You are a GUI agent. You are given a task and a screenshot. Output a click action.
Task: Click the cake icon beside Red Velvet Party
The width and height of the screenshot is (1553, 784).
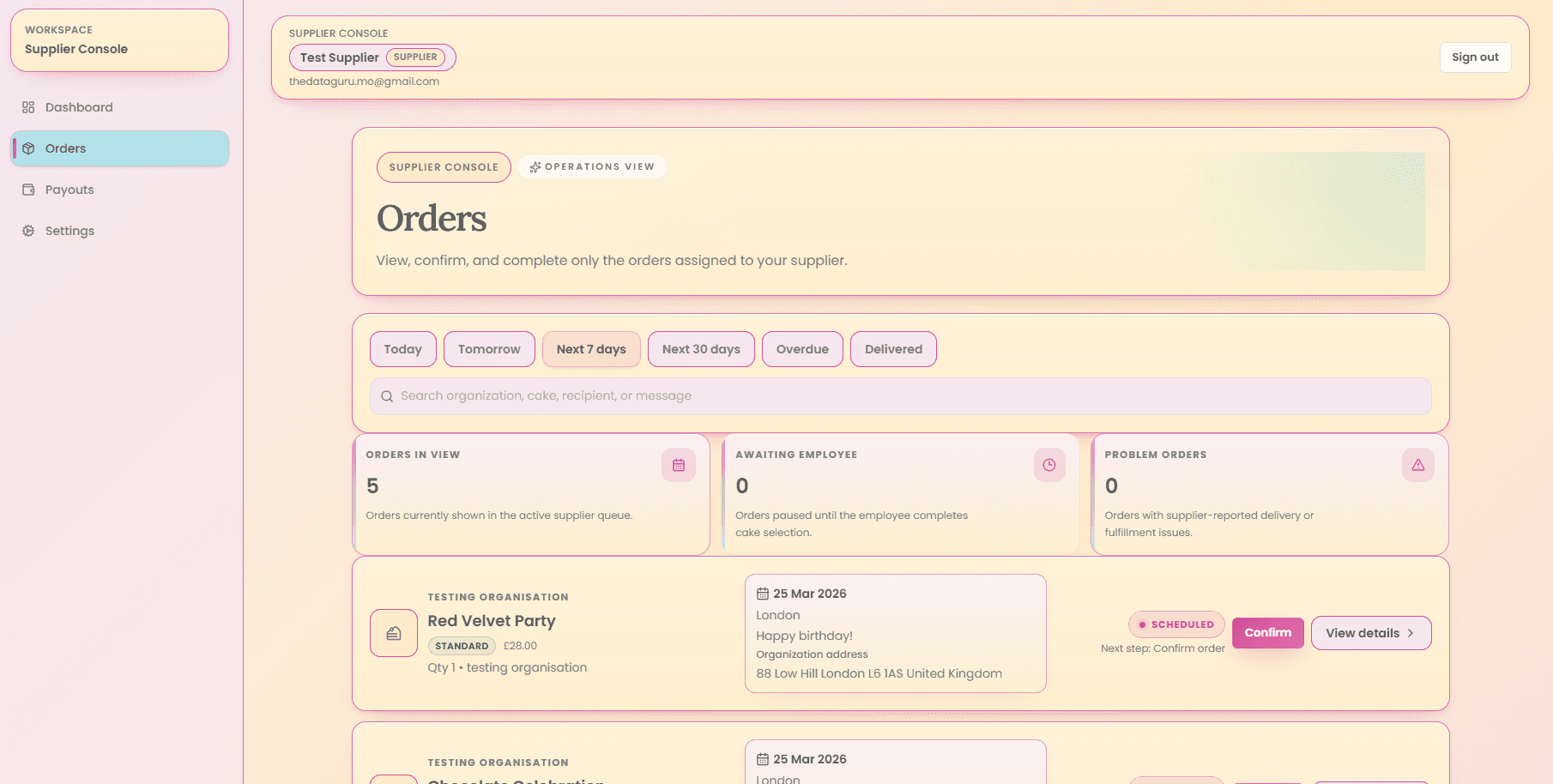point(394,633)
